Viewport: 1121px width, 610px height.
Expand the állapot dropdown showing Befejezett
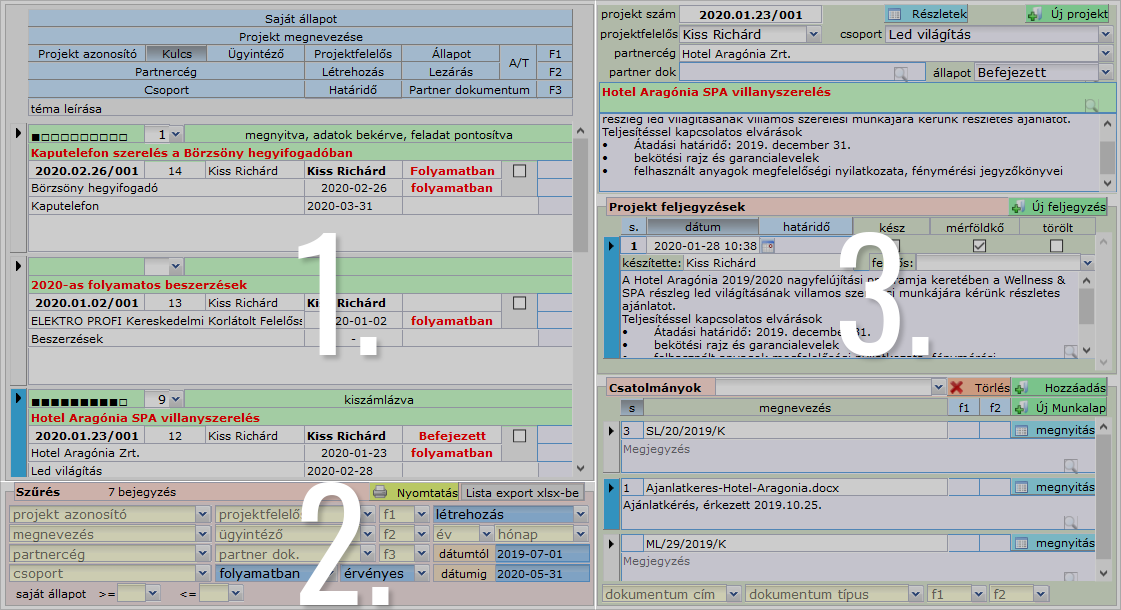[x=1104, y=73]
